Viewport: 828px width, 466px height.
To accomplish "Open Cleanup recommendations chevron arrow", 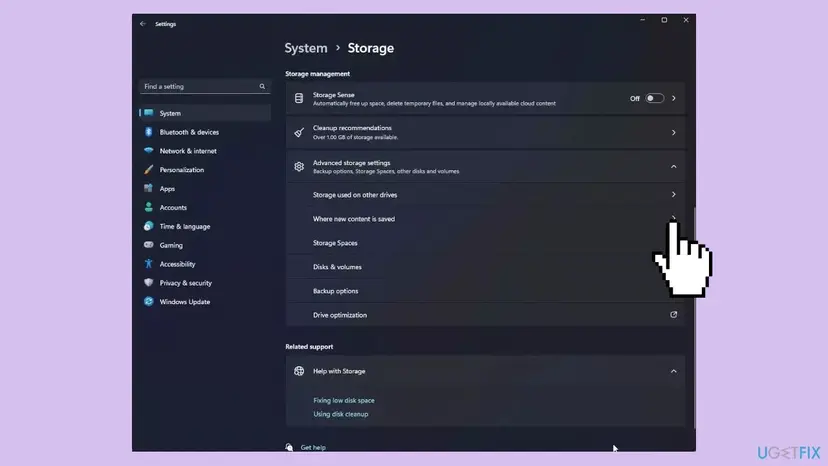I will click(674, 132).
